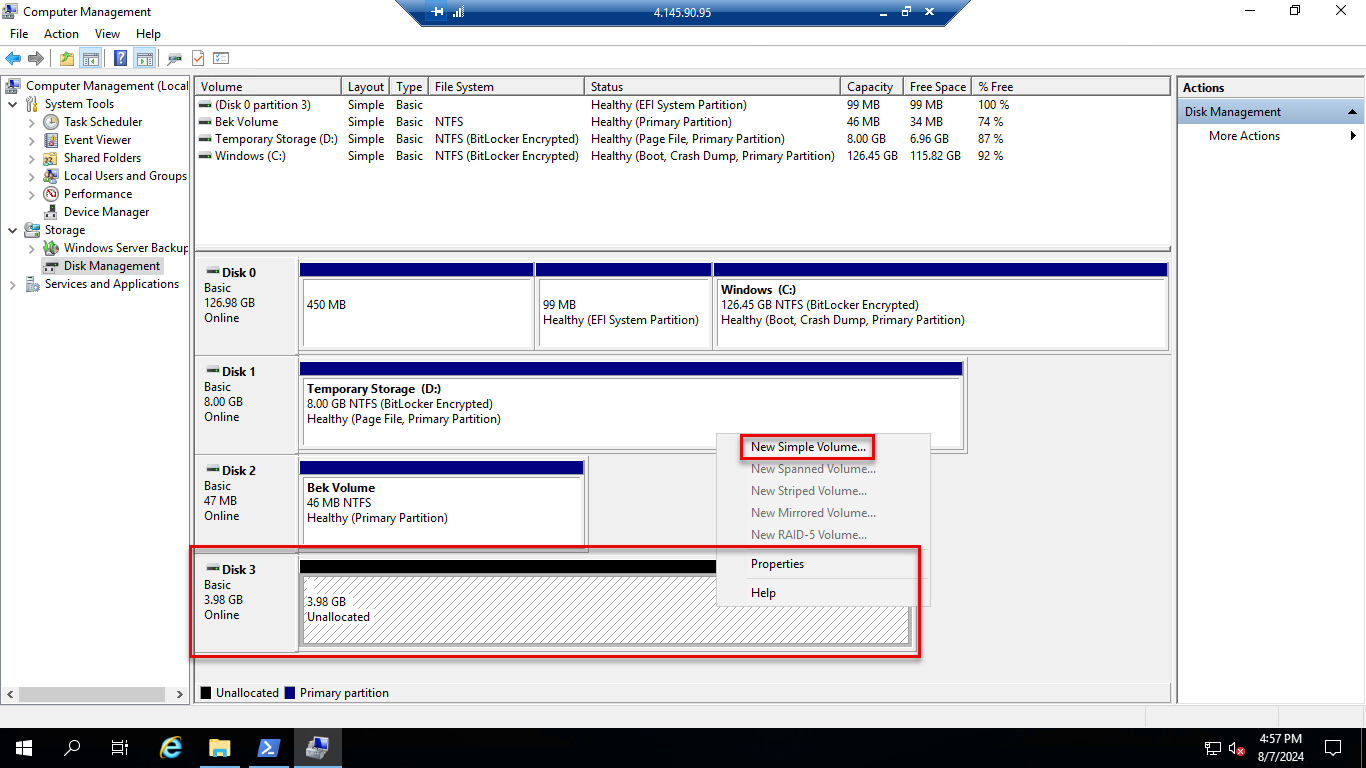Select the Performance icon in tree
Image resolution: width=1366 pixels, height=768 pixels.
[x=51, y=194]
